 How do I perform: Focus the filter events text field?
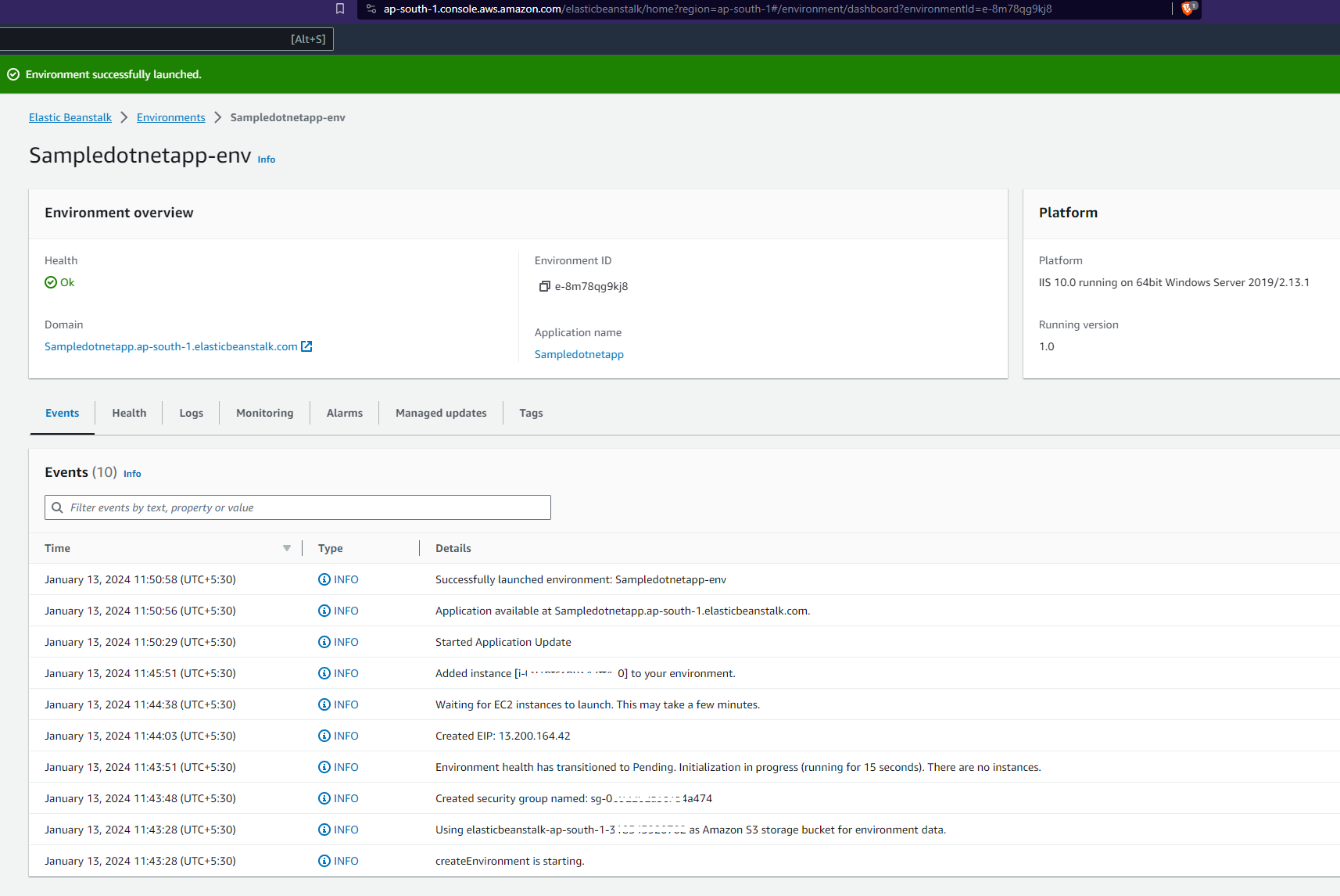click(305, 507)
